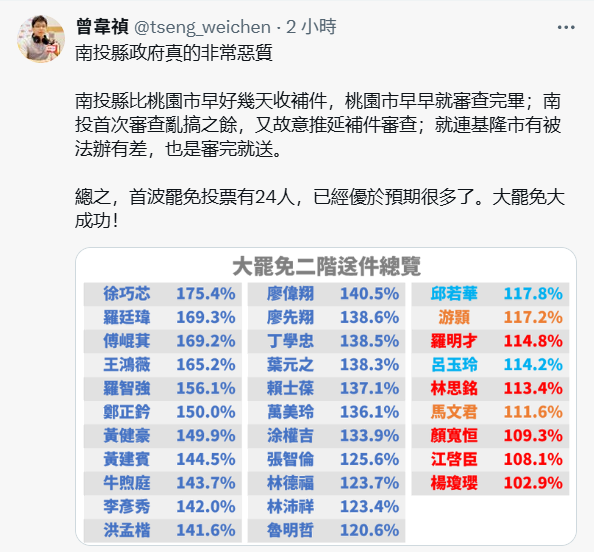Open the 2 小時 timestamp link

click(x=311, y=27)
